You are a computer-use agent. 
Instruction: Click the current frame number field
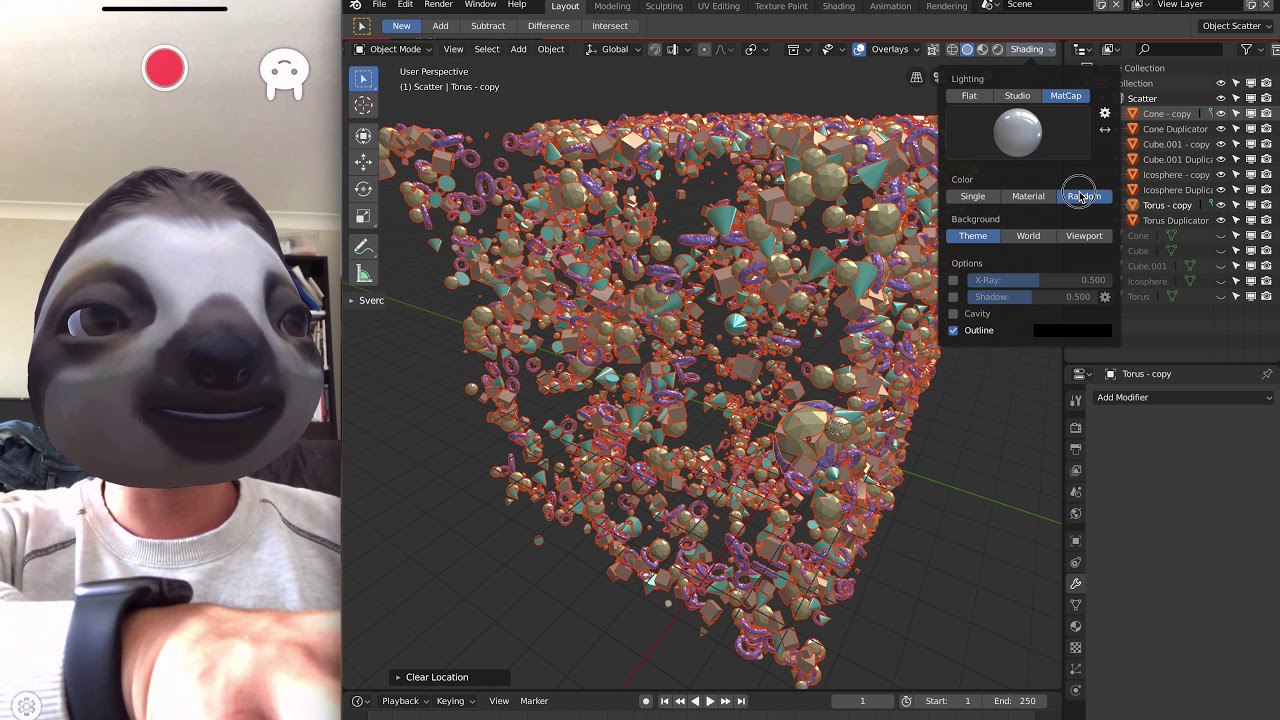(862, 701)
